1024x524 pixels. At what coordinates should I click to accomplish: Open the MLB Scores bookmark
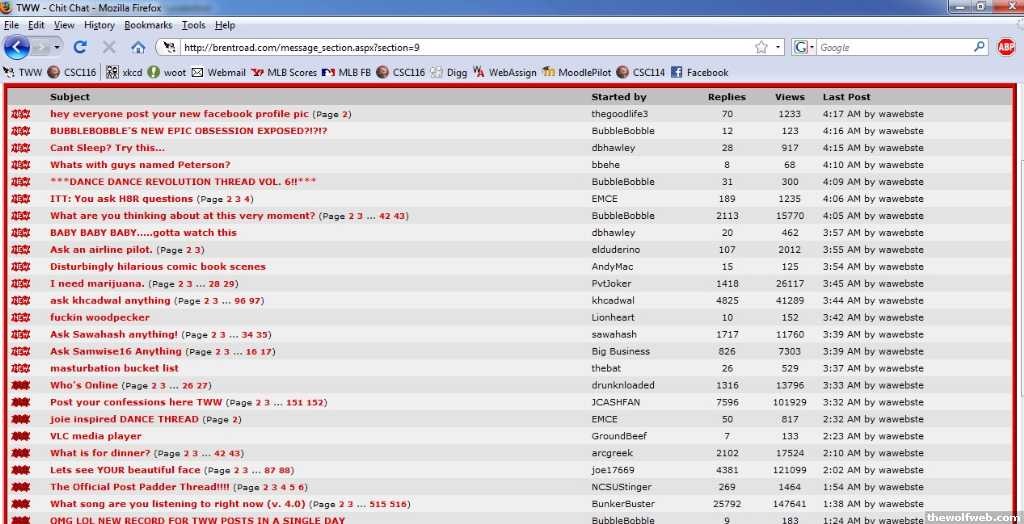click(284, 72)
